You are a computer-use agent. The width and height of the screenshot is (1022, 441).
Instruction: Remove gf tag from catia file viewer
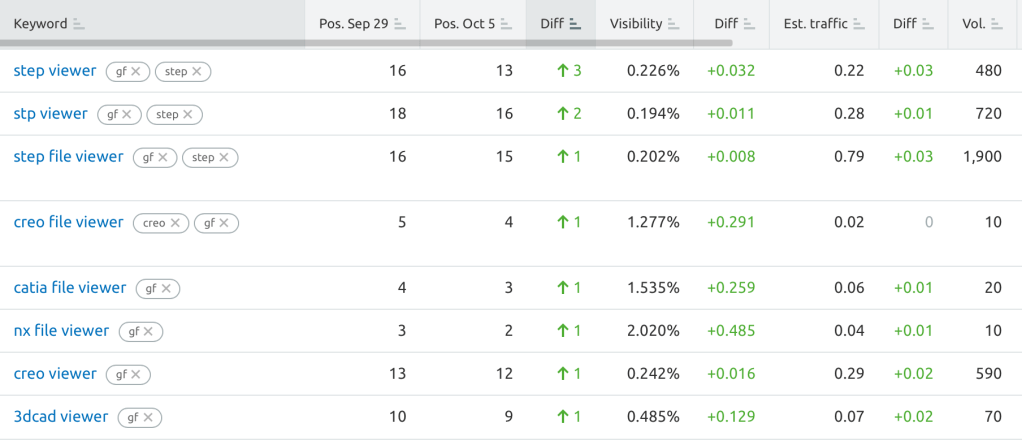166,288
